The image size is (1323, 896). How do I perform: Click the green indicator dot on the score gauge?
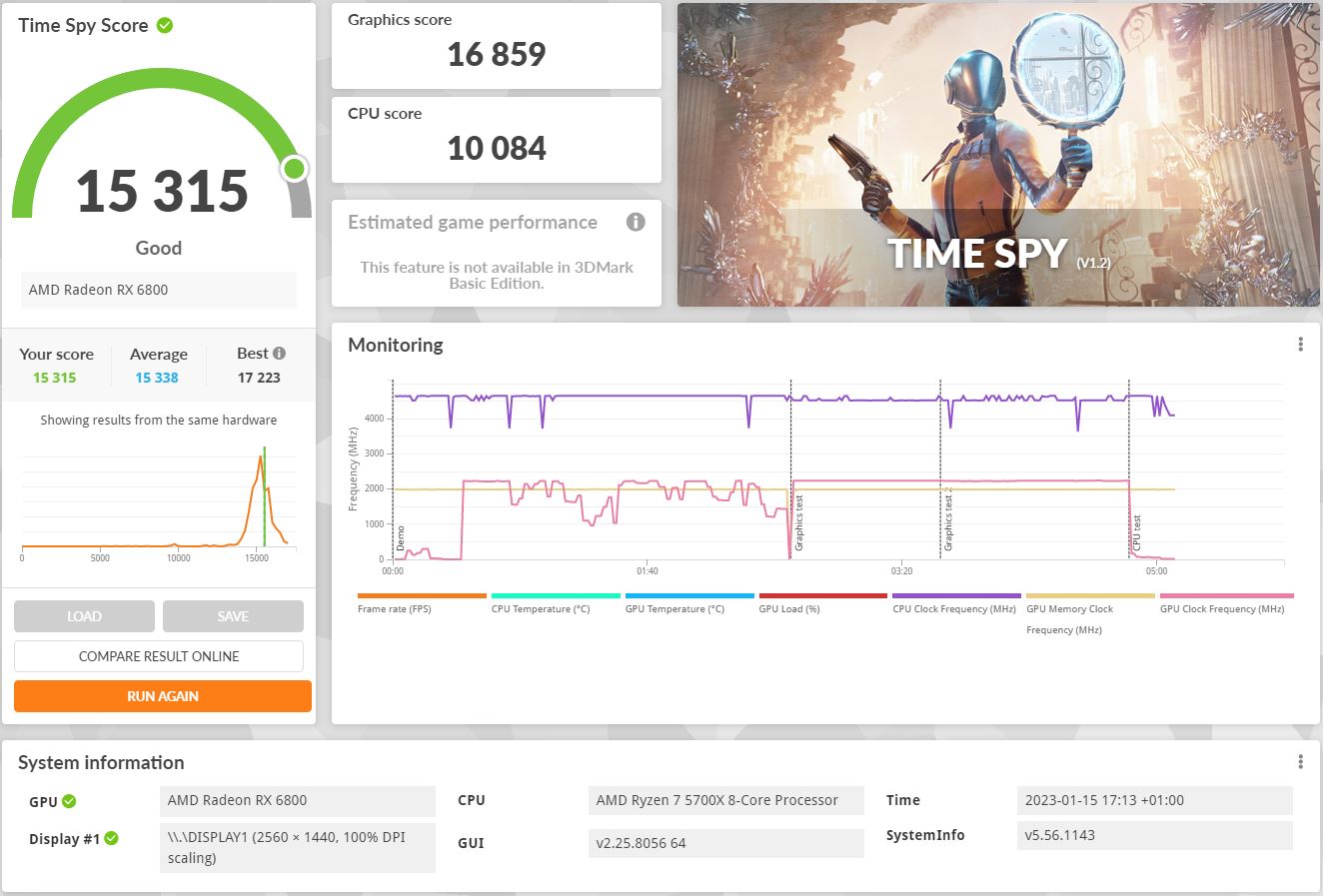tap(292, 170)
